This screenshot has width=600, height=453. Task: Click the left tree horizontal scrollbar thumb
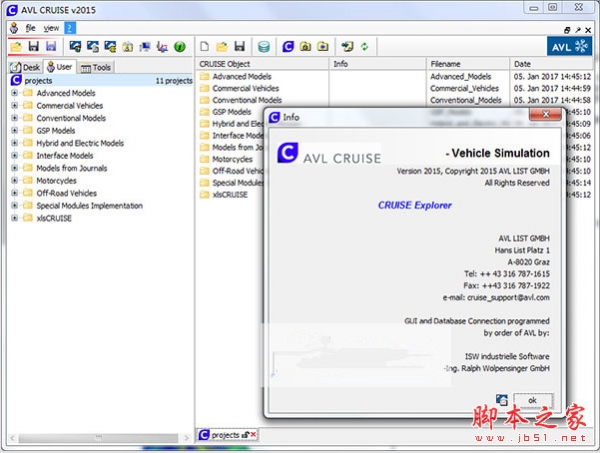(x=98, y=438)
